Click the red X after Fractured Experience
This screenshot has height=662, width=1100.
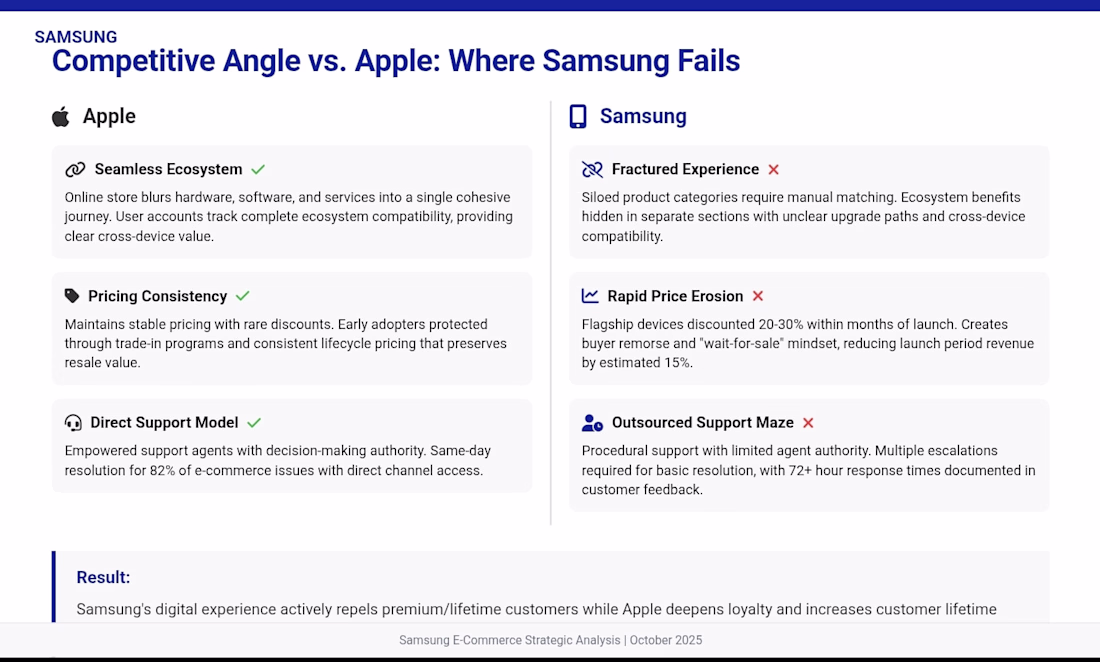pyautogui.click(x=773, y=170)
